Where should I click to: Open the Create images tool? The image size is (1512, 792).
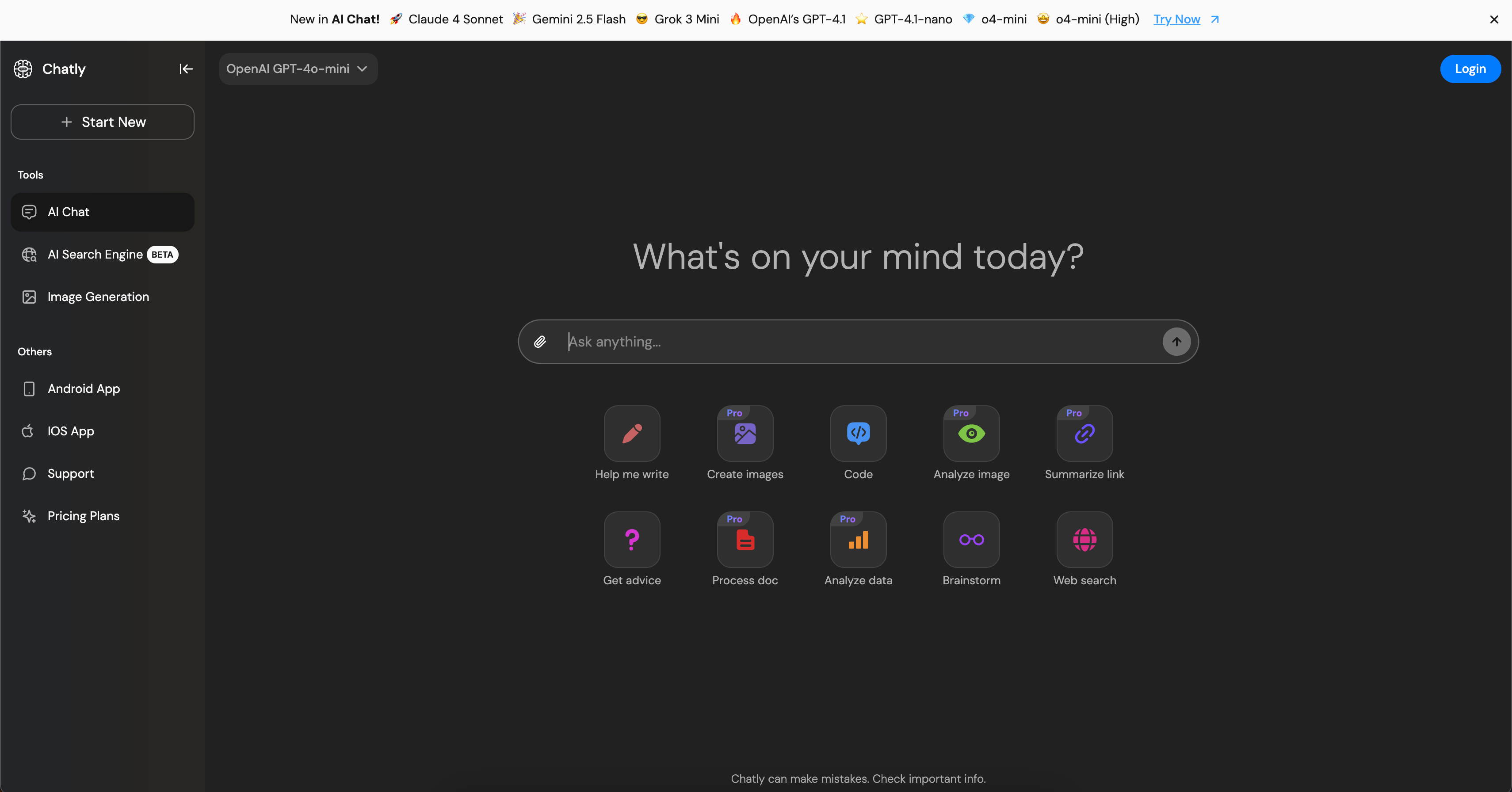[x=744, y=434]
